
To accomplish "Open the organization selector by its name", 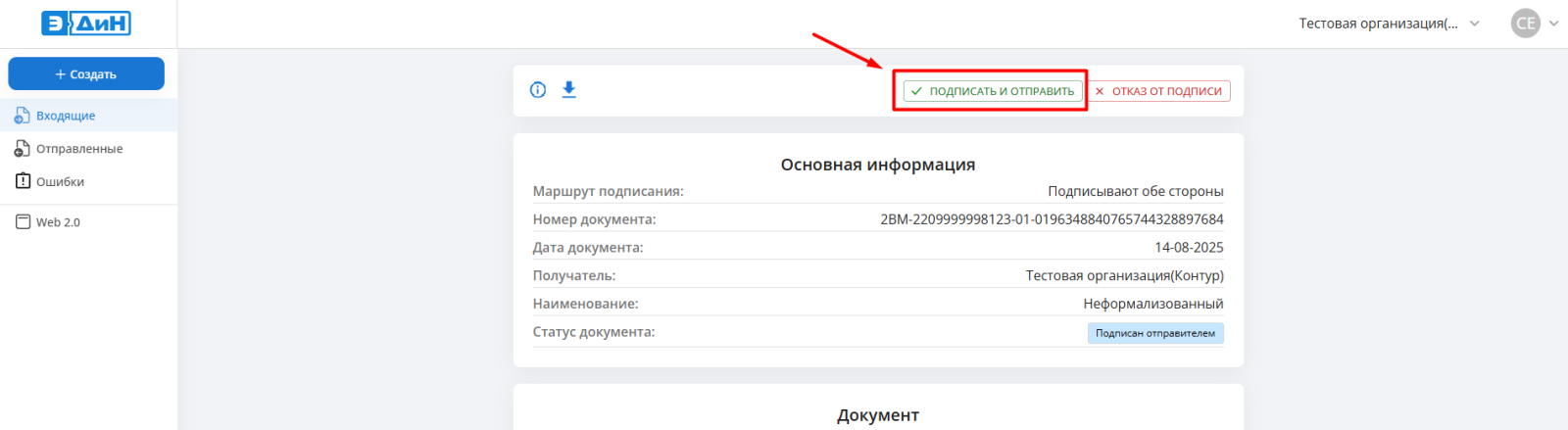I will [x=1378, y=24].
